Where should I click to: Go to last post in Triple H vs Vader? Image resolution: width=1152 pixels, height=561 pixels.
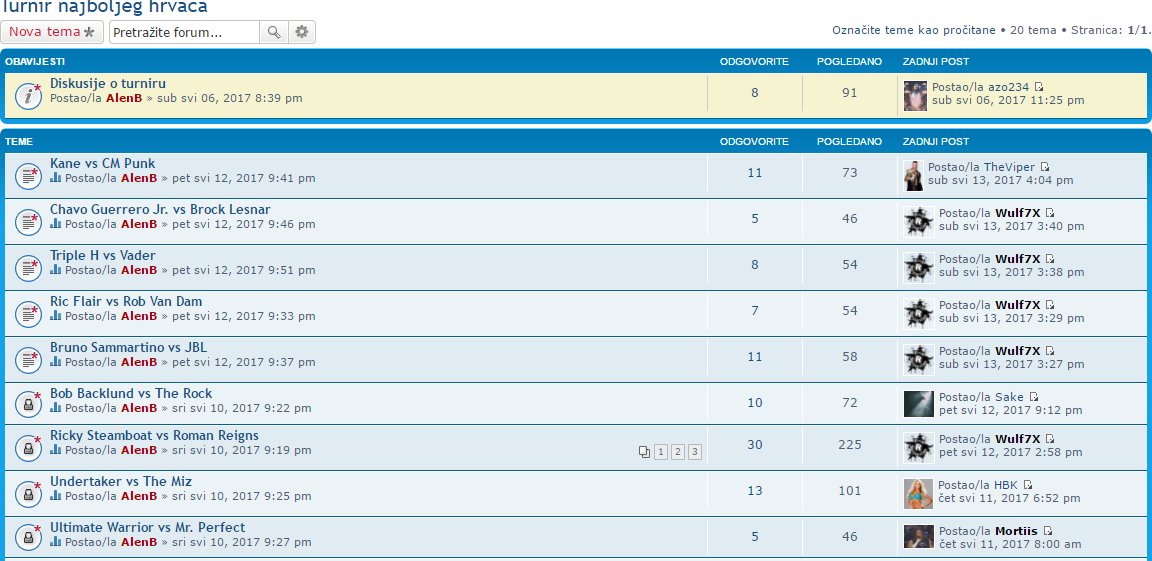1051,259
